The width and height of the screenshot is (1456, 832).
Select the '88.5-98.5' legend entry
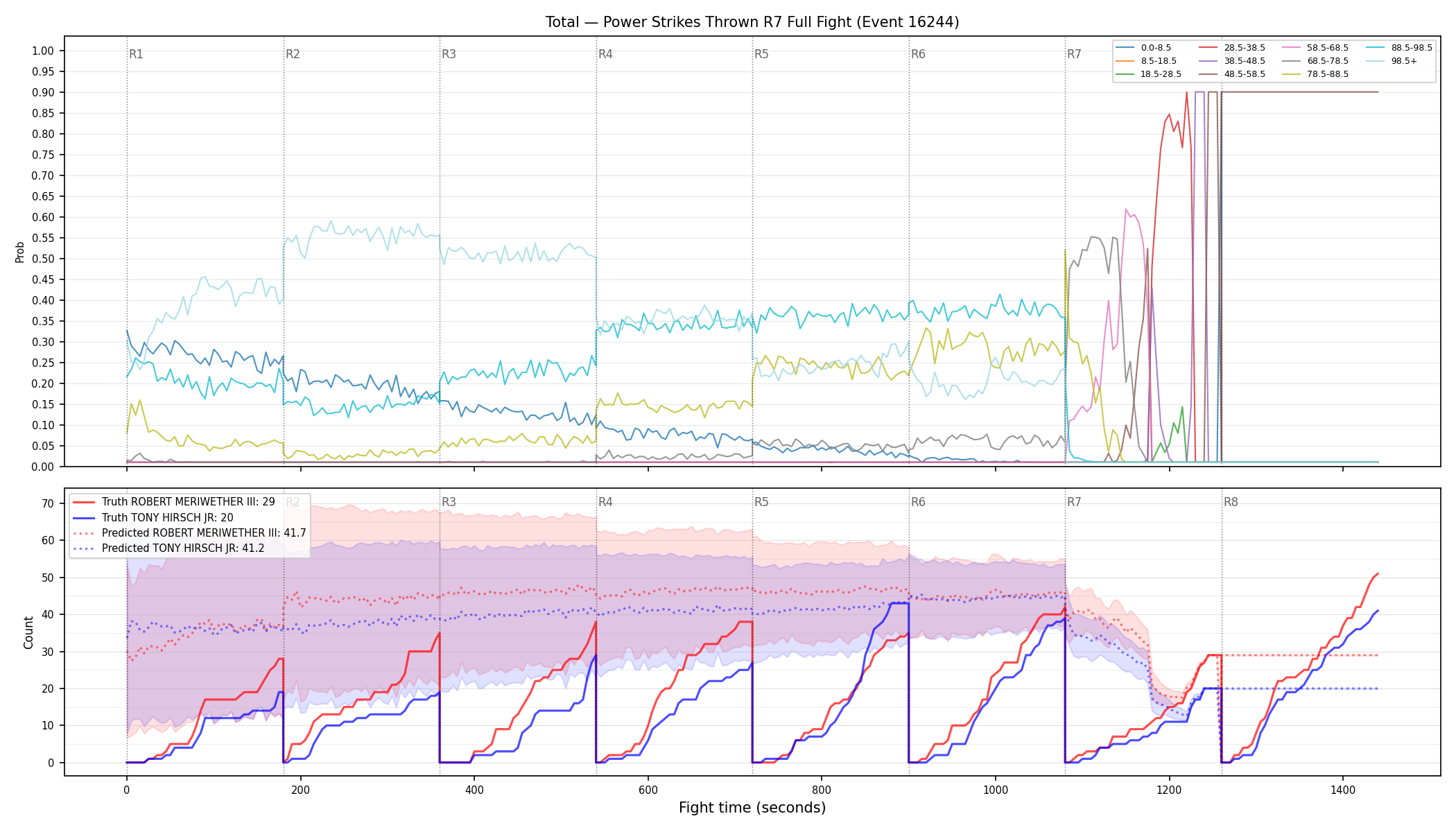[1399, 48]
